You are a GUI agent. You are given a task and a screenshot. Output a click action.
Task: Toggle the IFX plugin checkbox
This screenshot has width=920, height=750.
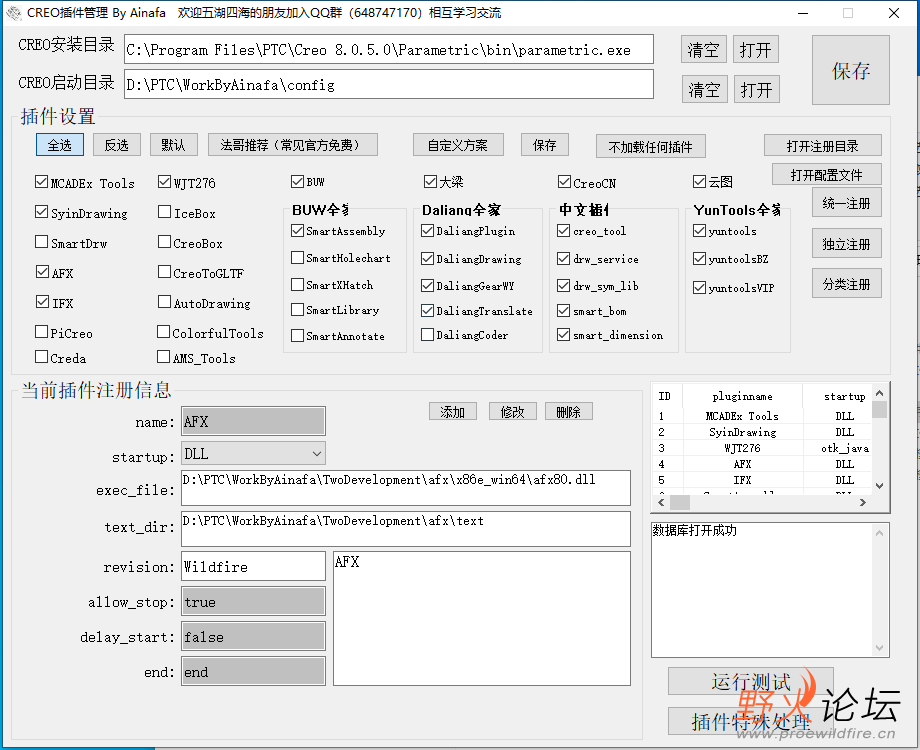click(42, 302)
